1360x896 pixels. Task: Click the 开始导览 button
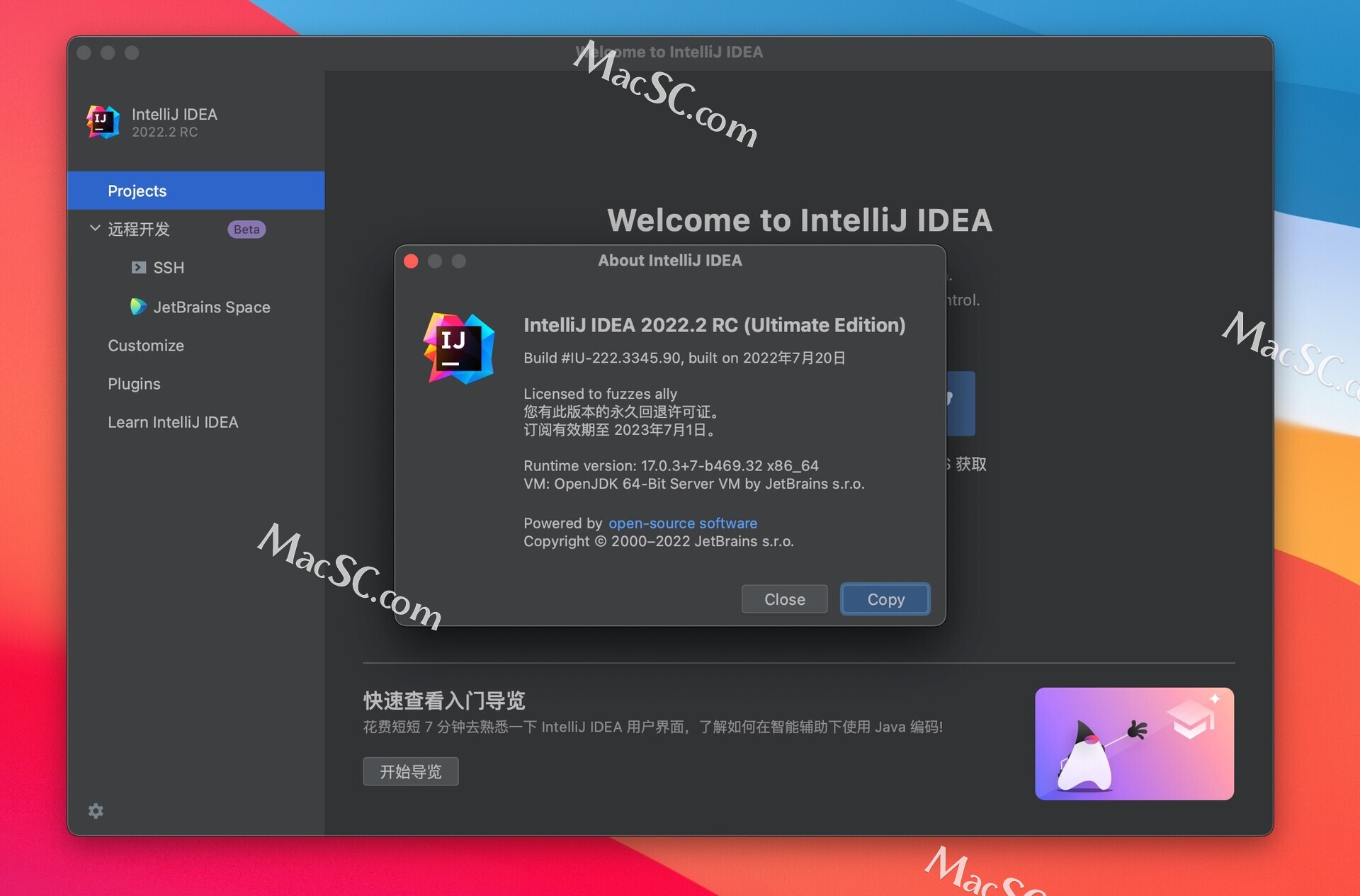pos(411,771)
